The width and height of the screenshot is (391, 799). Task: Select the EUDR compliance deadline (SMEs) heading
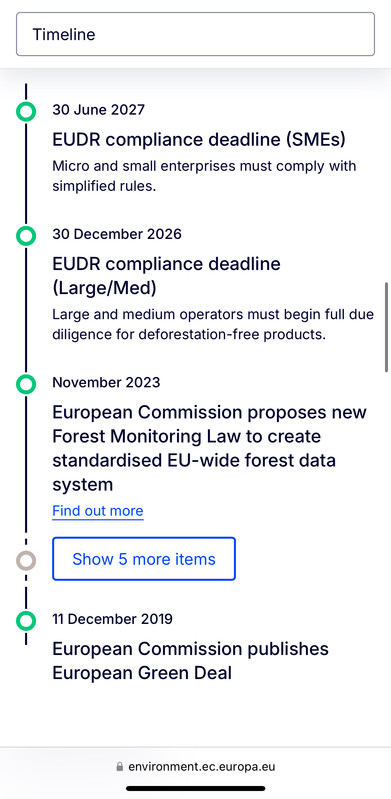tap(199, 139)
